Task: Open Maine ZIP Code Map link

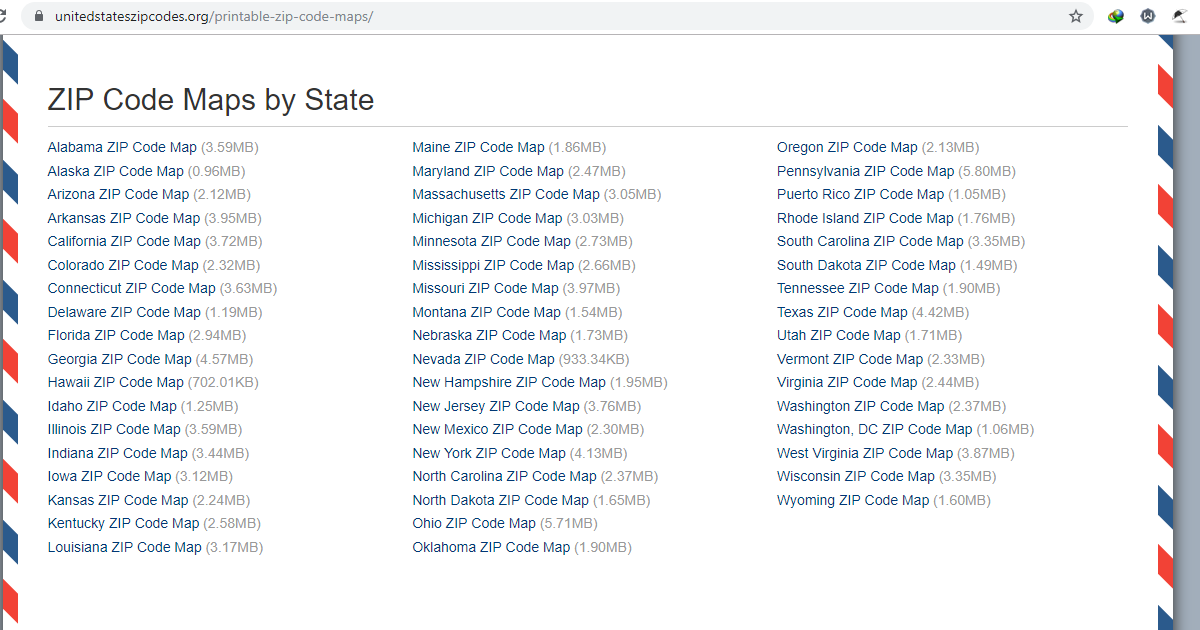Action: [478, 147]
